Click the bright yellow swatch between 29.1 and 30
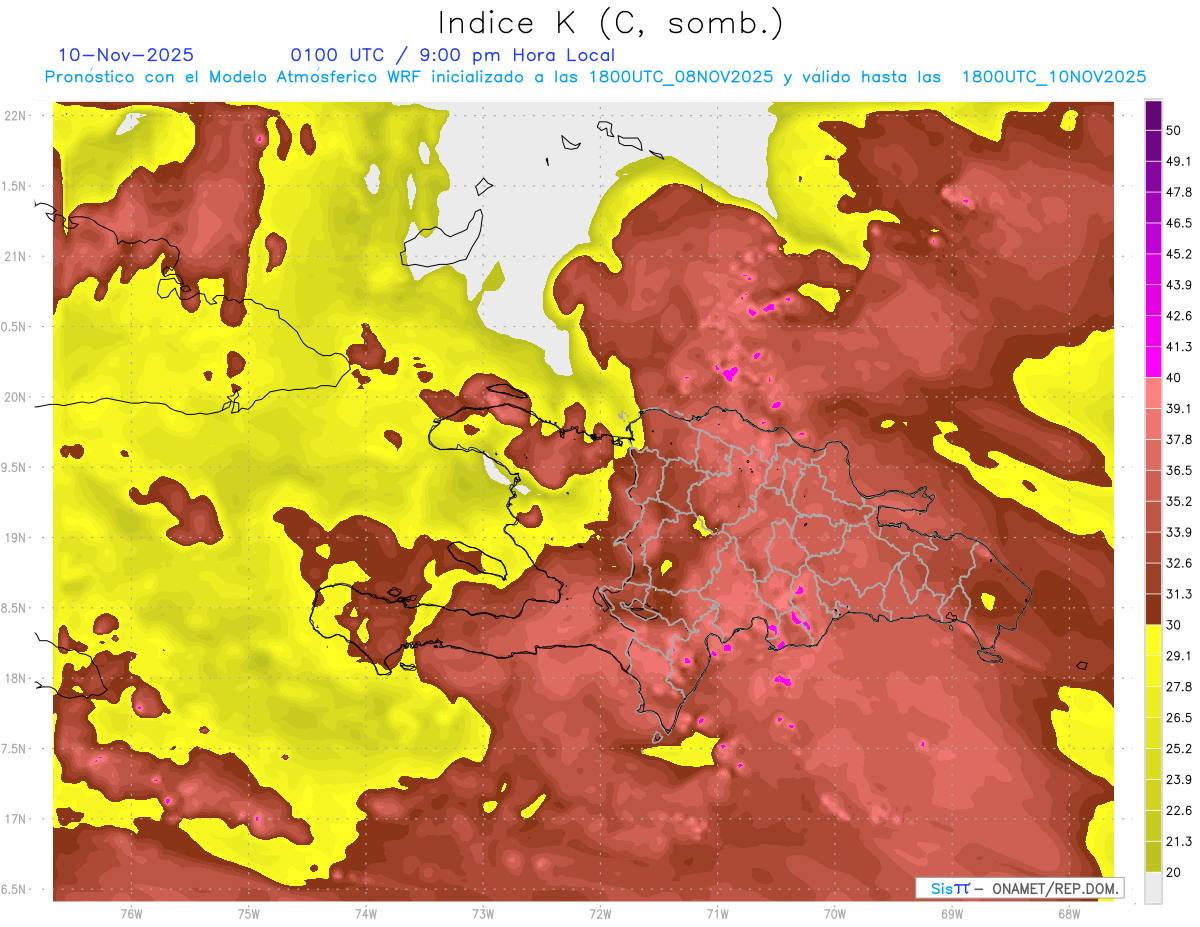The height and width of the screenshot is (927, 1200). [1153, 640]
